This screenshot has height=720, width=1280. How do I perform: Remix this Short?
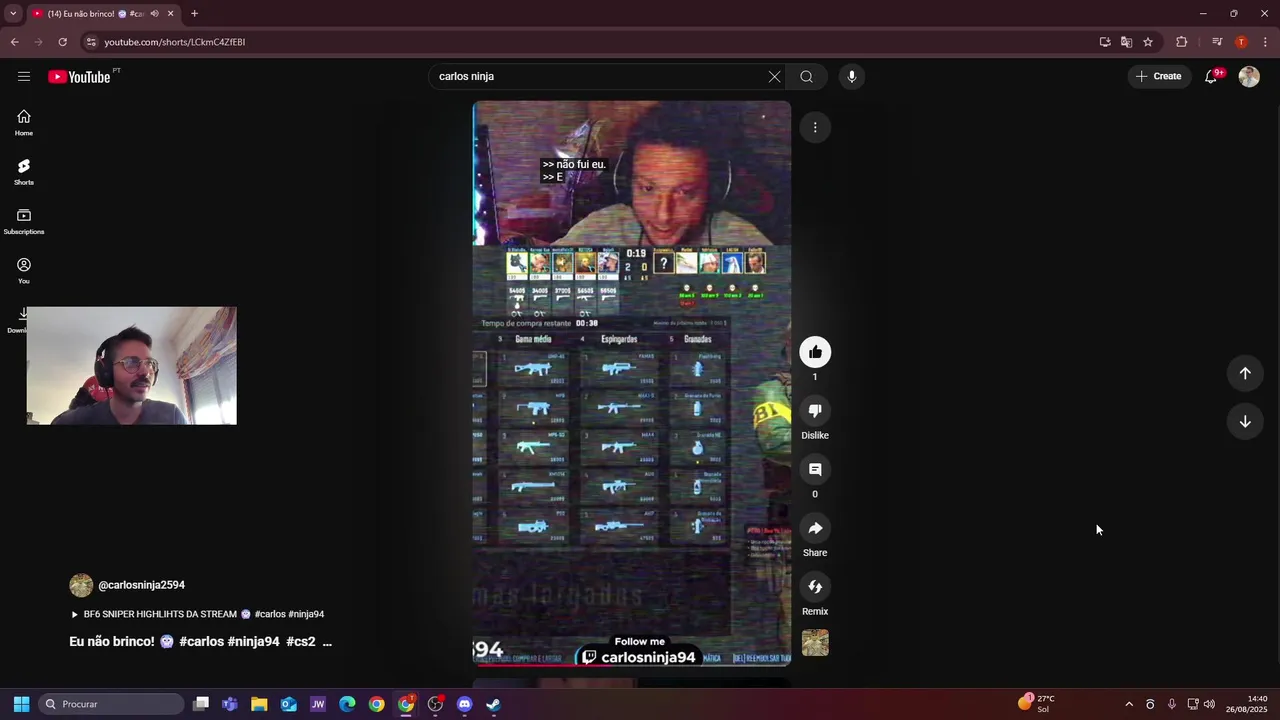[815, 587]
